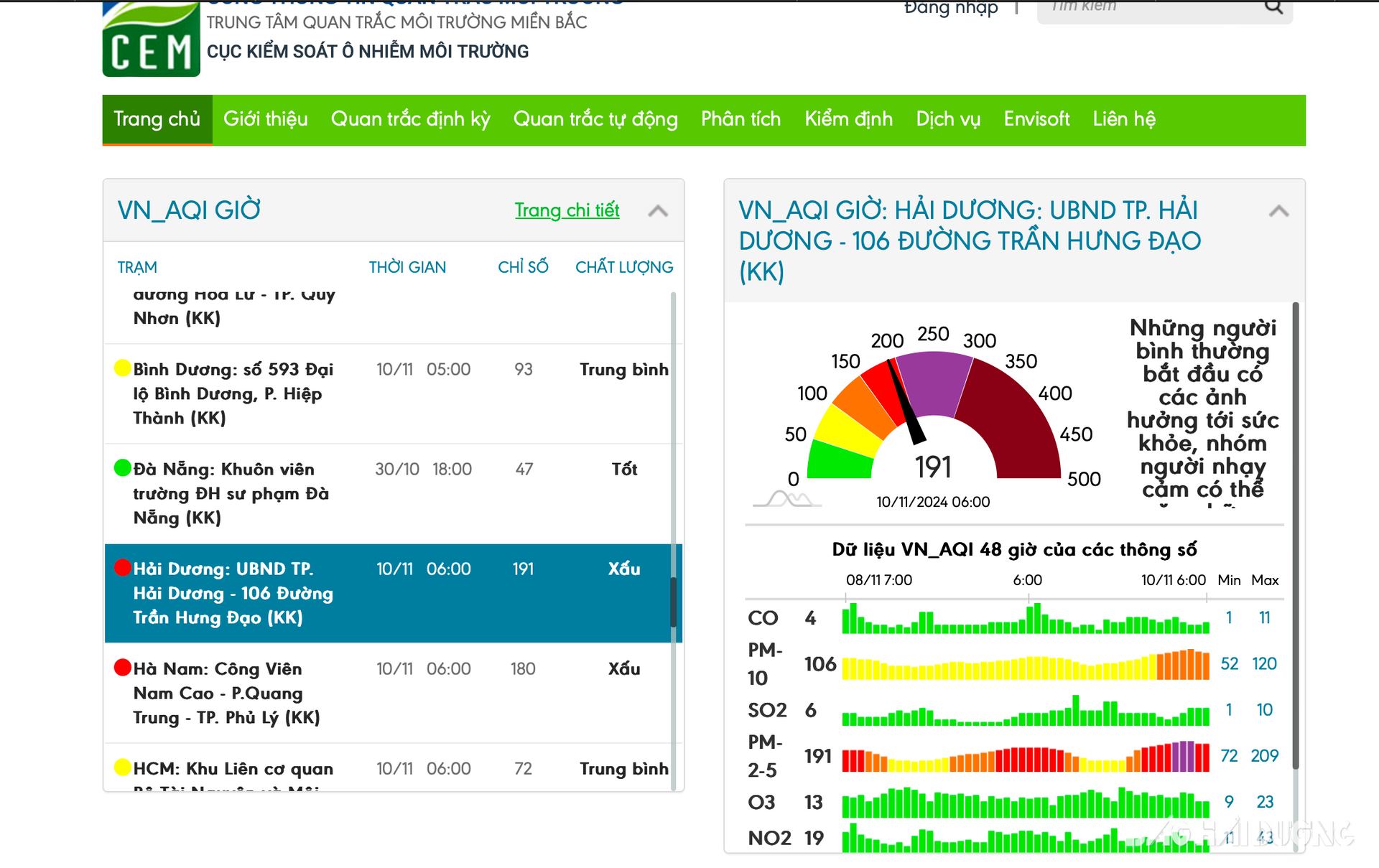Collapse the VN_AQI GIỜ panel
Viewport: 1379px width, 868px height.
658,211
